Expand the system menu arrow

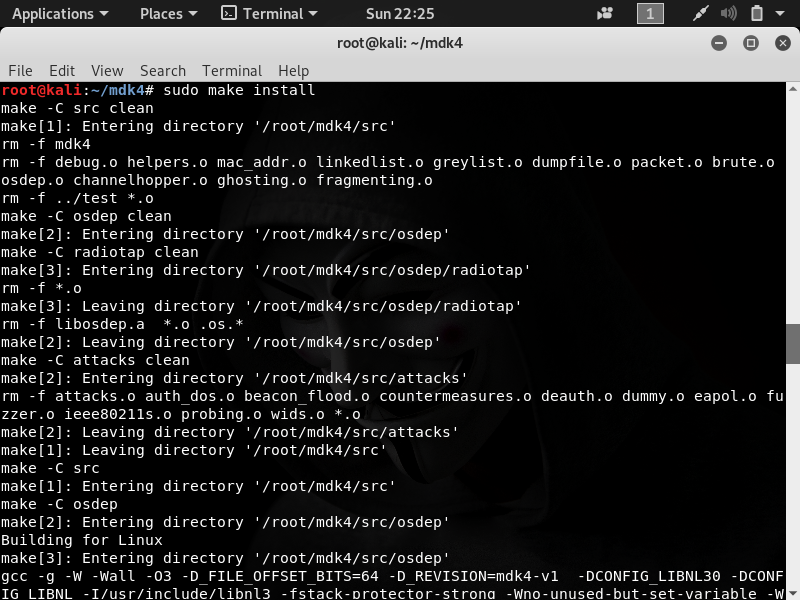click(x=780, y=14)
